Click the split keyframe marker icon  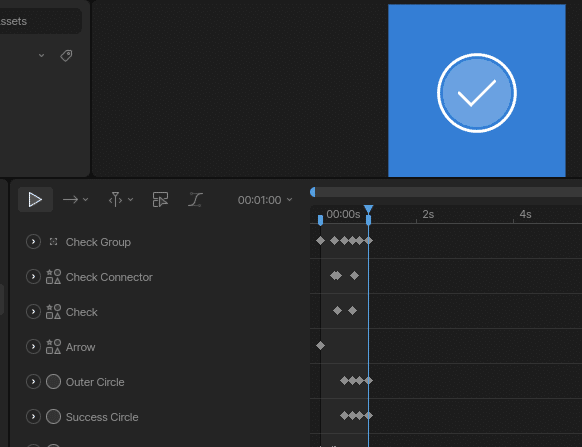click(x=115, y=200)
